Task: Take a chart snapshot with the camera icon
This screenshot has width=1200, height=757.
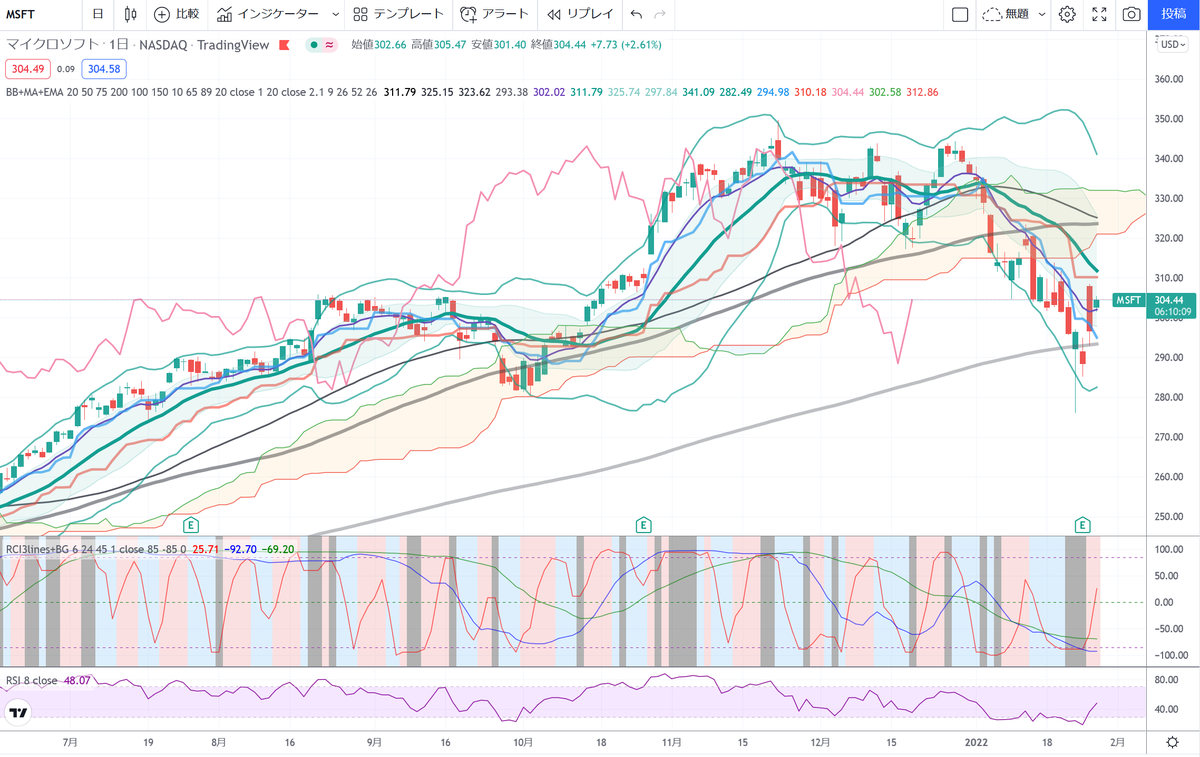Action: pos(1131,14)
